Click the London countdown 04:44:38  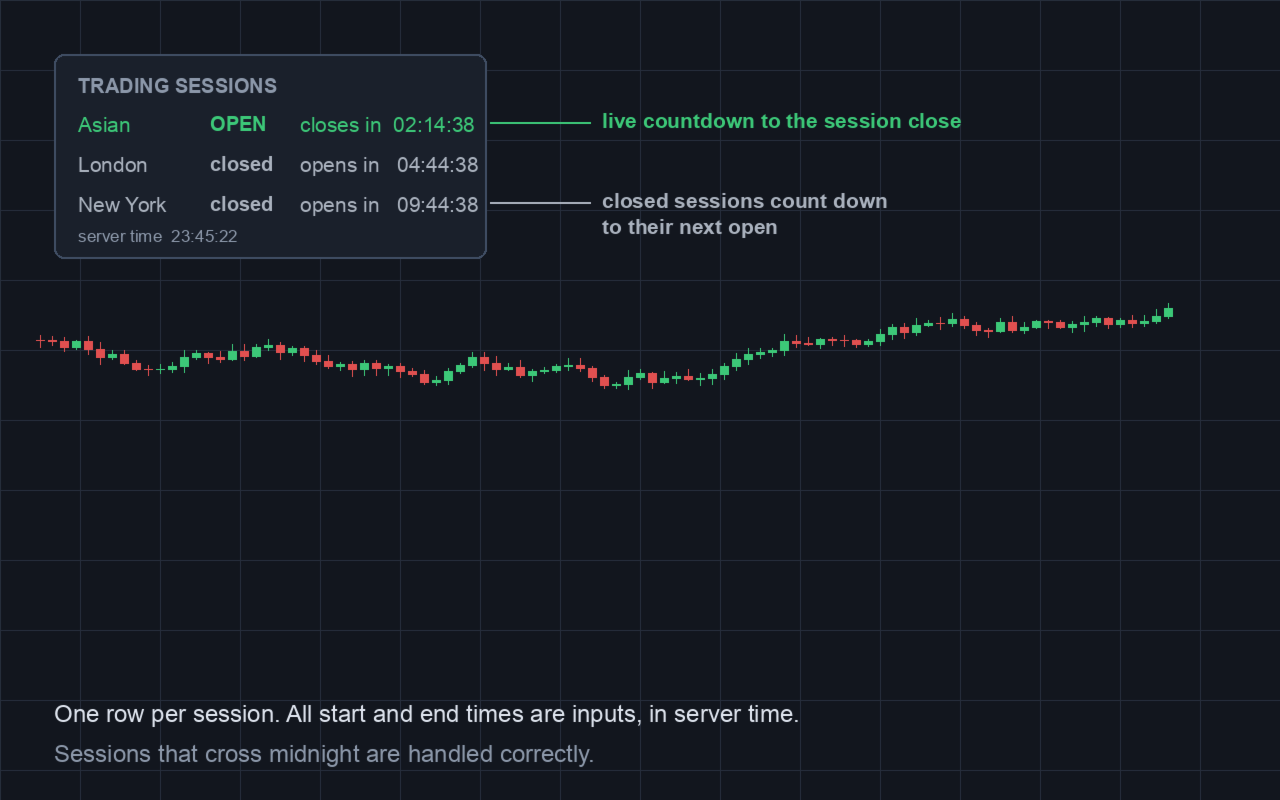click(x=437, y=165)
